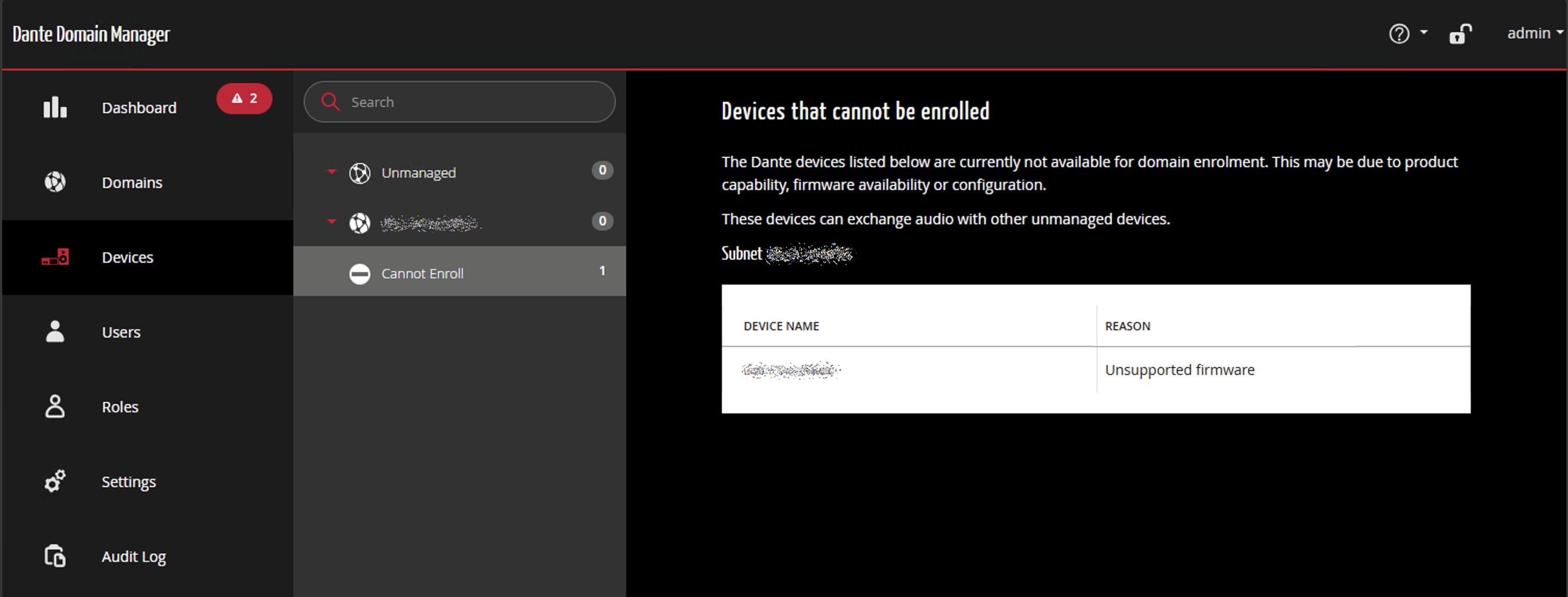Collapse the Unmanaged tree node arrow

332,171
